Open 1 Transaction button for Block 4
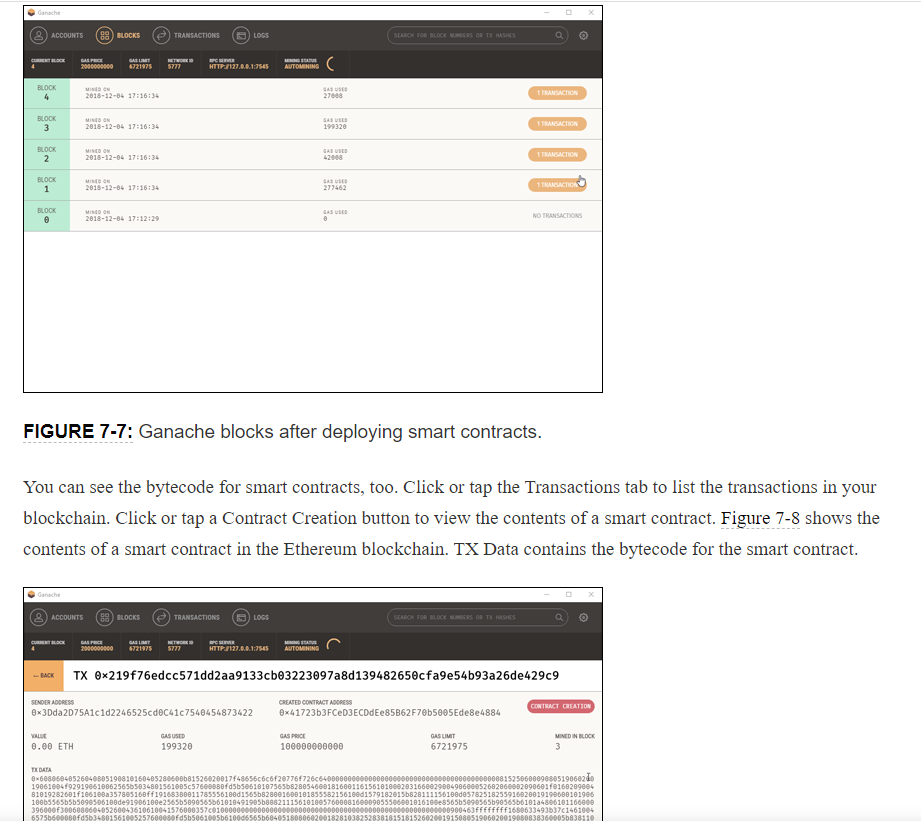Screen dimensions: 921x821 pos(557,93)
